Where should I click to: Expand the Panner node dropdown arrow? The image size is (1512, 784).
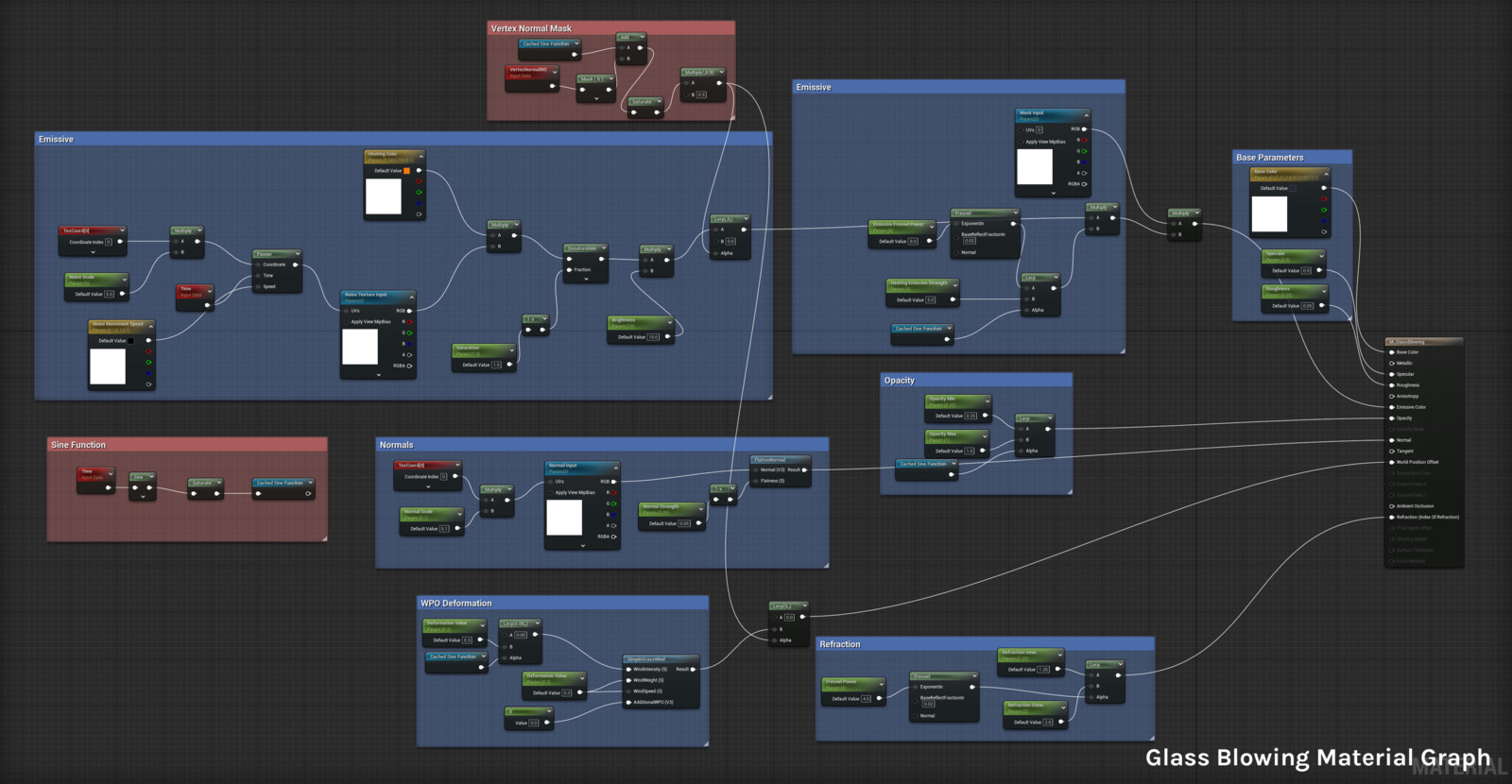tap(297, 254)
